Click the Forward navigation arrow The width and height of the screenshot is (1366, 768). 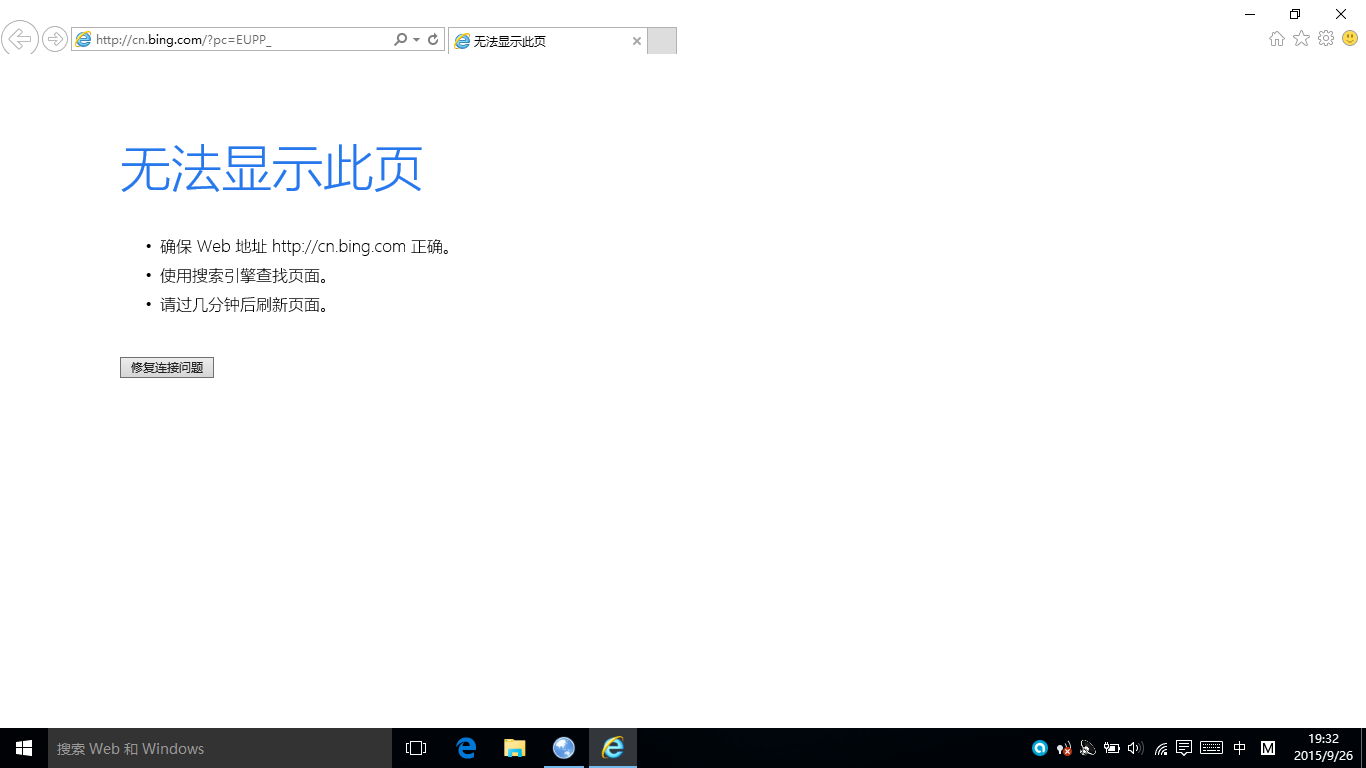pos(55,40)
